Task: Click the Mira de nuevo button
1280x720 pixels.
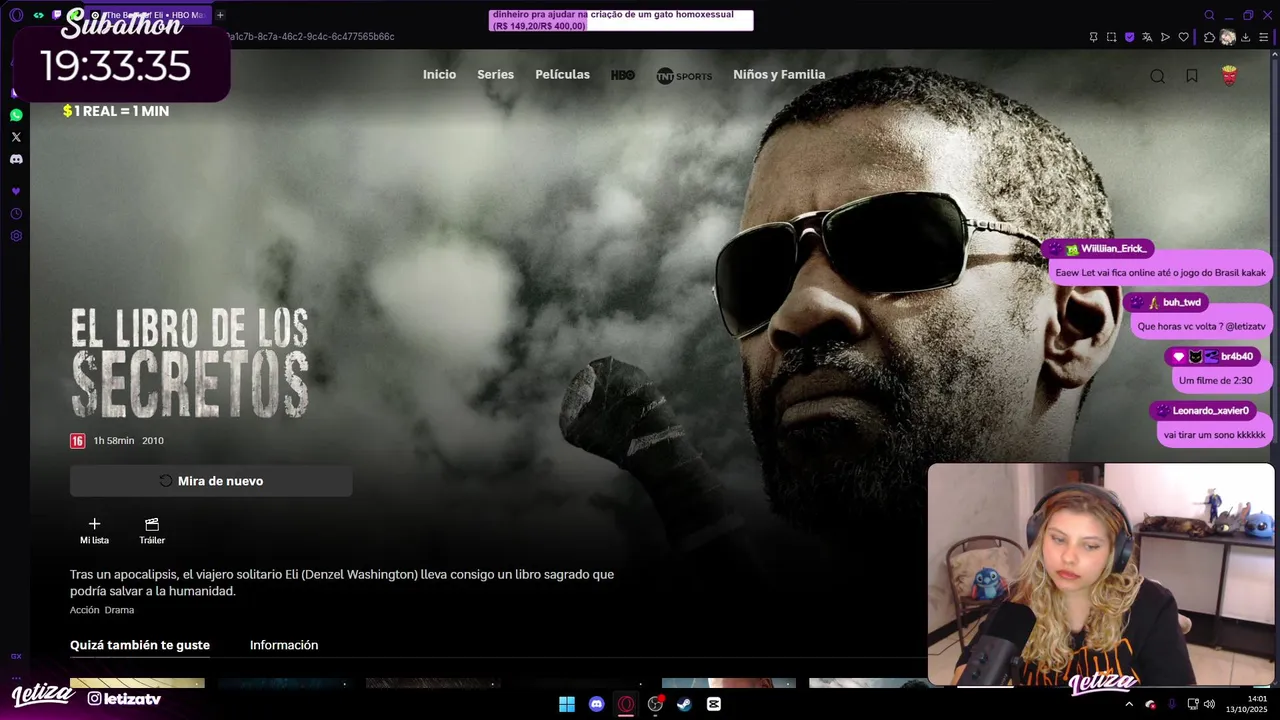Action: [211, 481]
